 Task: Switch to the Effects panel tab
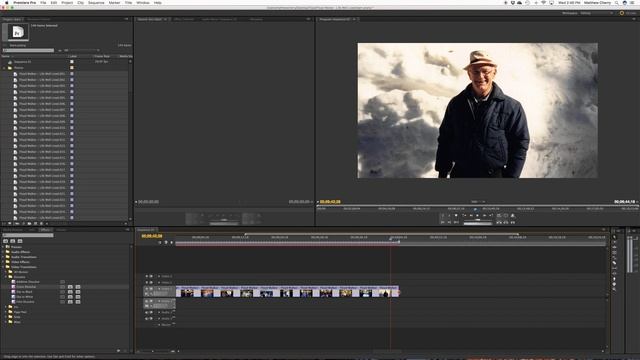click(45, 230)
